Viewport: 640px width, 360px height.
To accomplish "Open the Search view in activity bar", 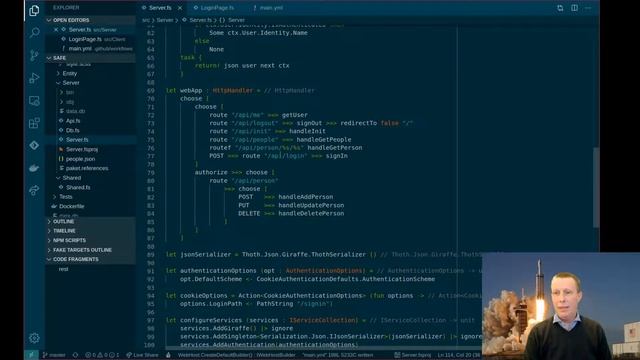I will coord(34,33).
